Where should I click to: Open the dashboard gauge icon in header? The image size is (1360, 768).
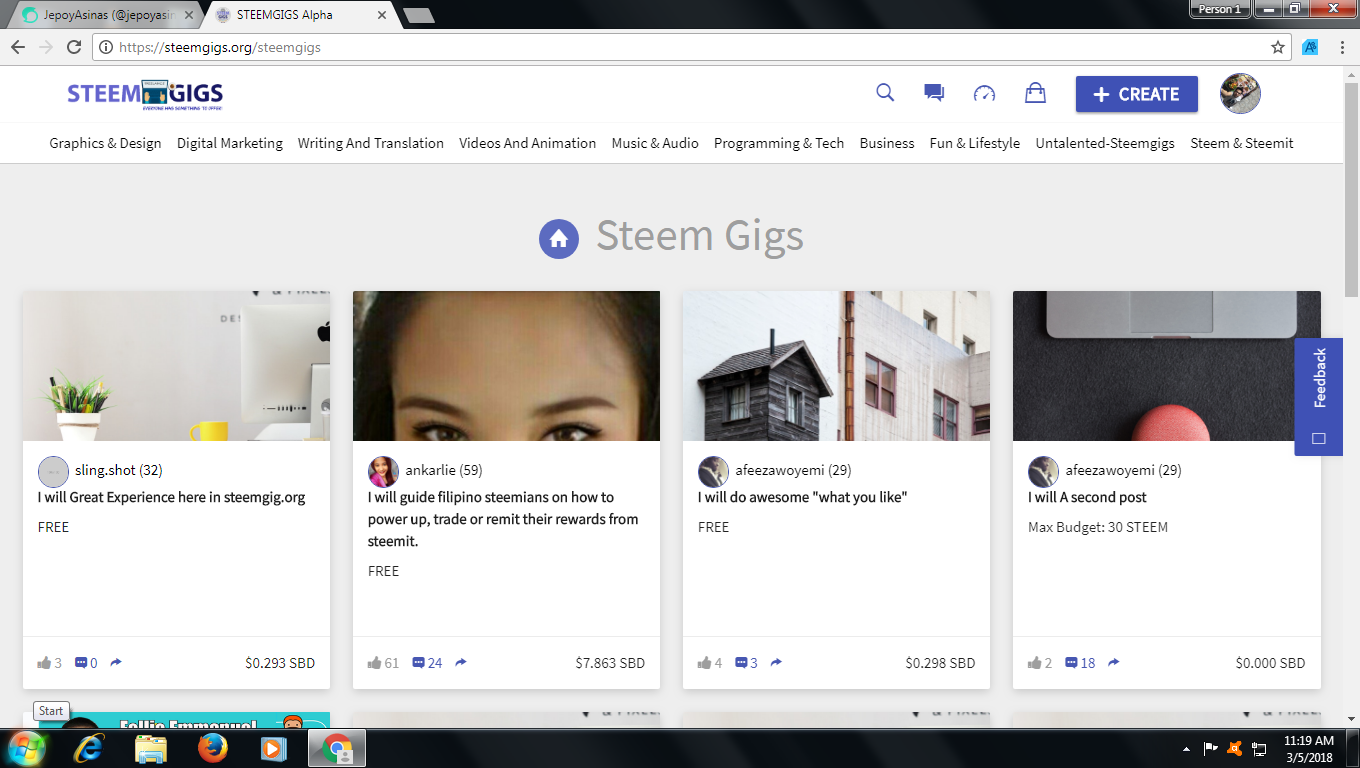point(985,93)
